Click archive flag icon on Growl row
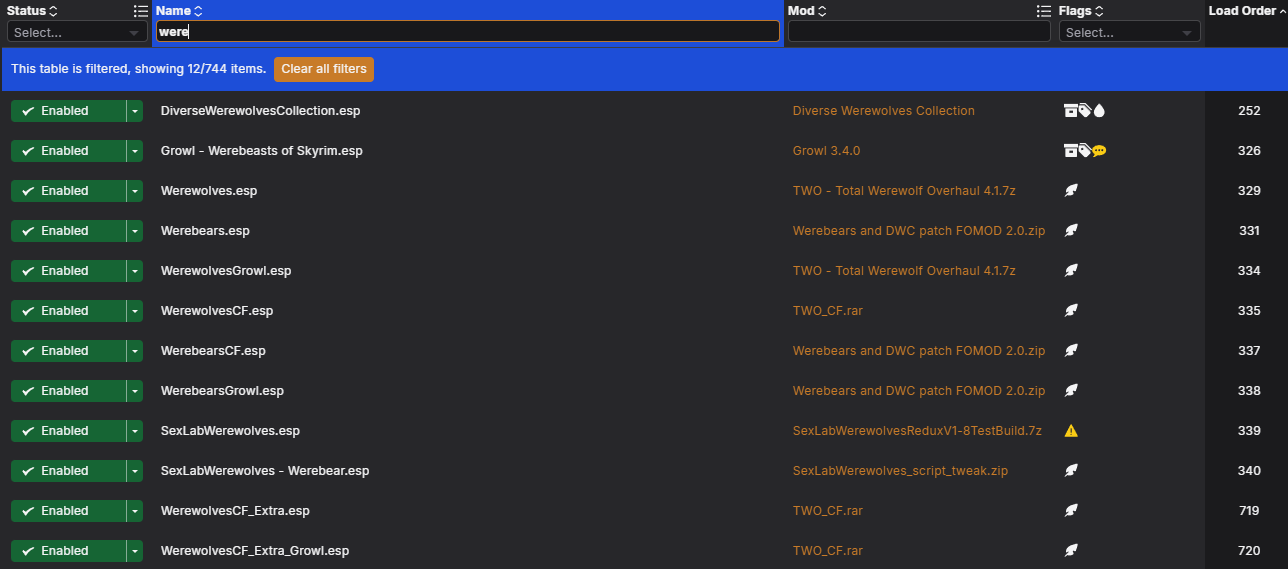This screenshot has width=1288, height=569. point(1070,151)
